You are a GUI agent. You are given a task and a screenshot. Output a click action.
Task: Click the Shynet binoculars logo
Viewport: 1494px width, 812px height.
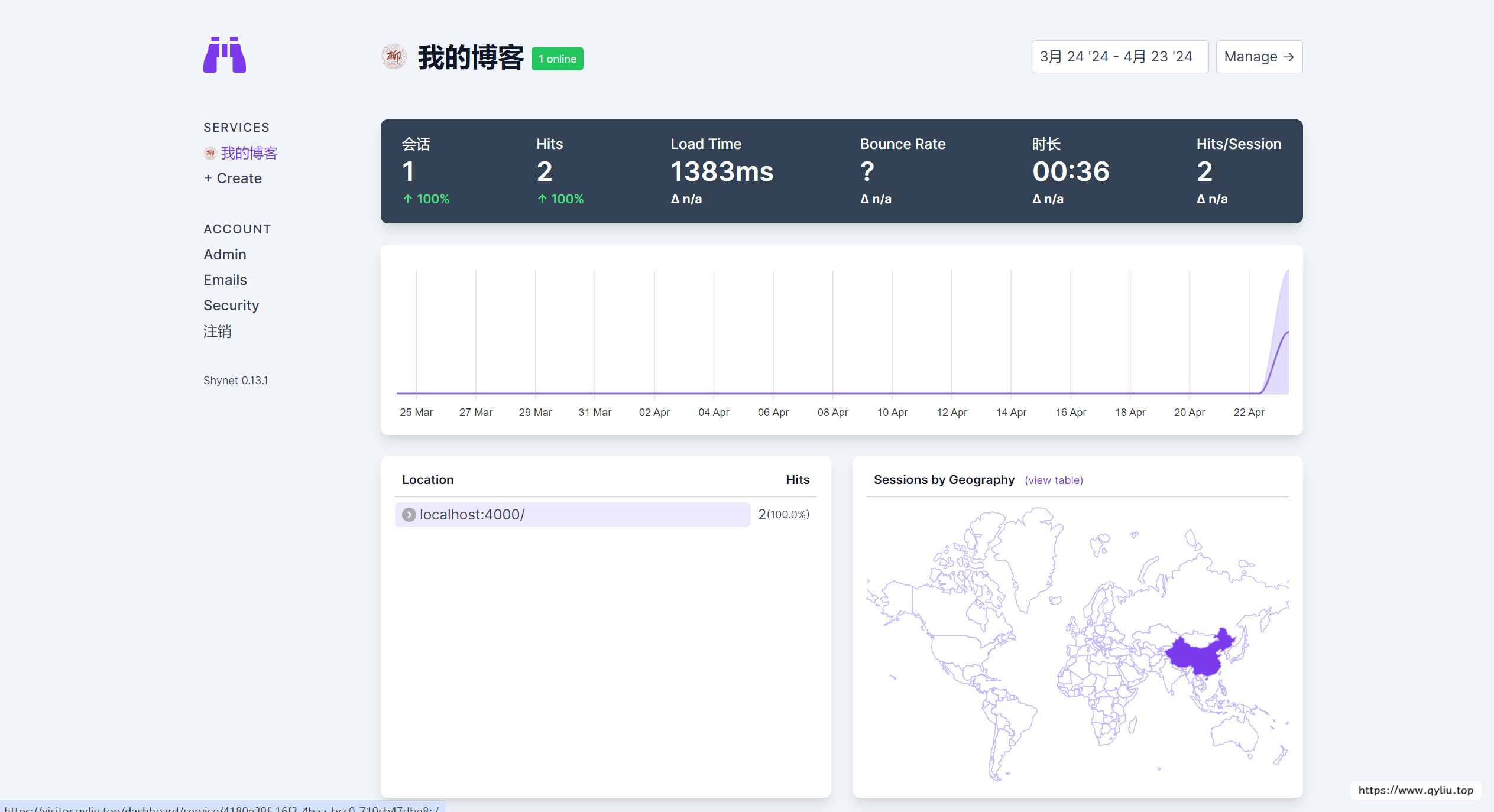(225, 56)
